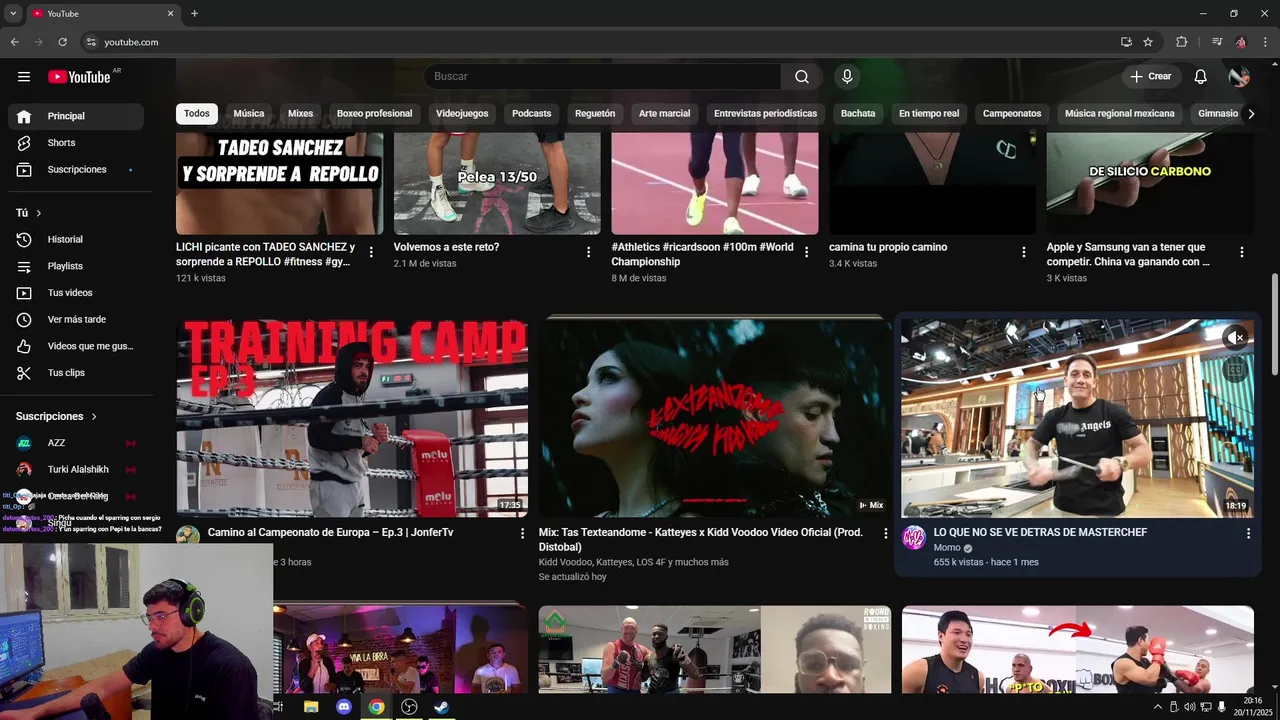Select the Arte marcial filter chip
Viewport: 1280px width, 720px height.
coord(665,114)
